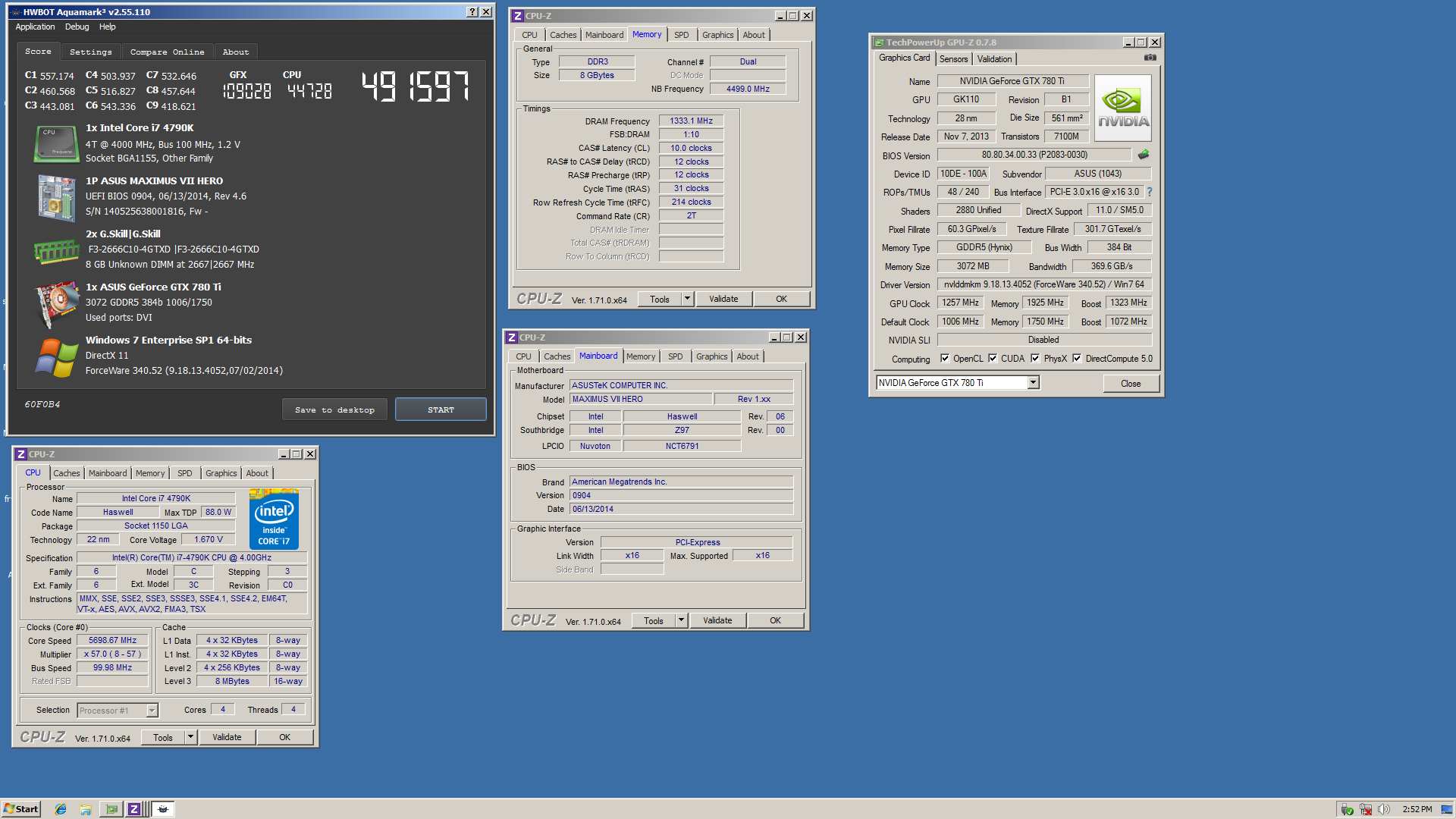Screen dimensions: 1456x819
Task: Click the BIOS Version field in CPU-Z Mainboard
Action: coord(682,495)
